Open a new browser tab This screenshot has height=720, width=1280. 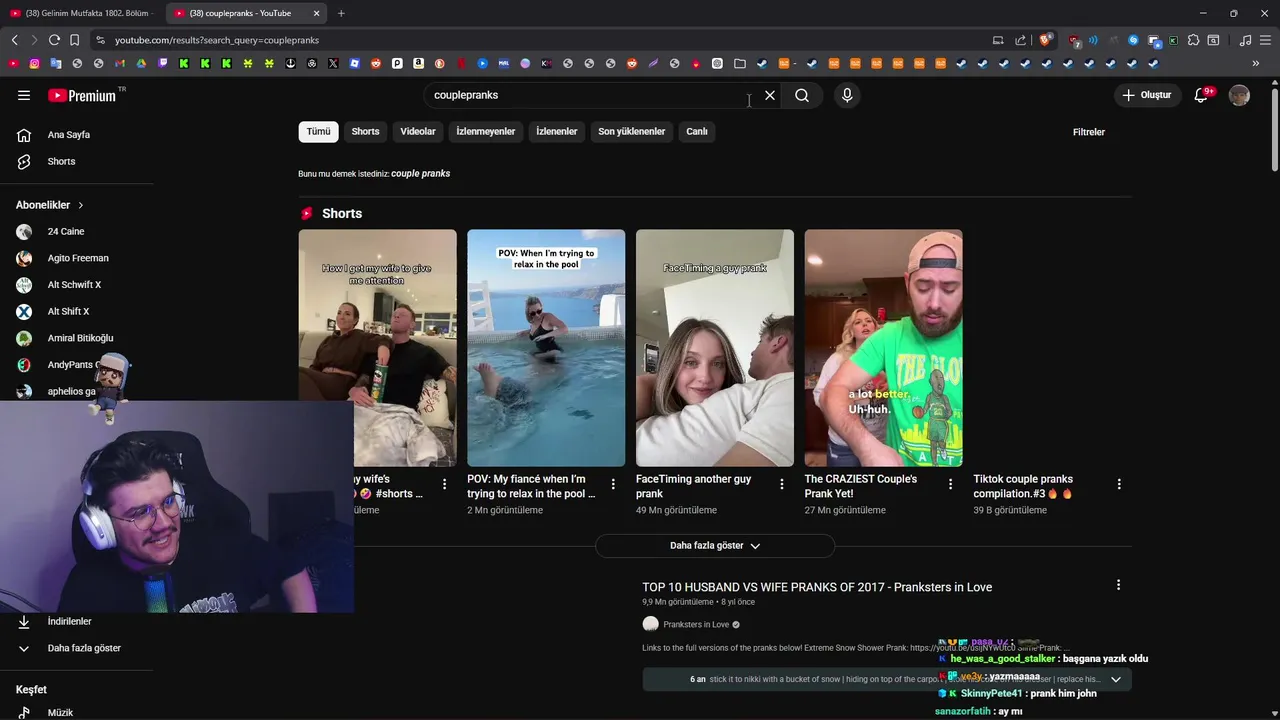point(341,13)
